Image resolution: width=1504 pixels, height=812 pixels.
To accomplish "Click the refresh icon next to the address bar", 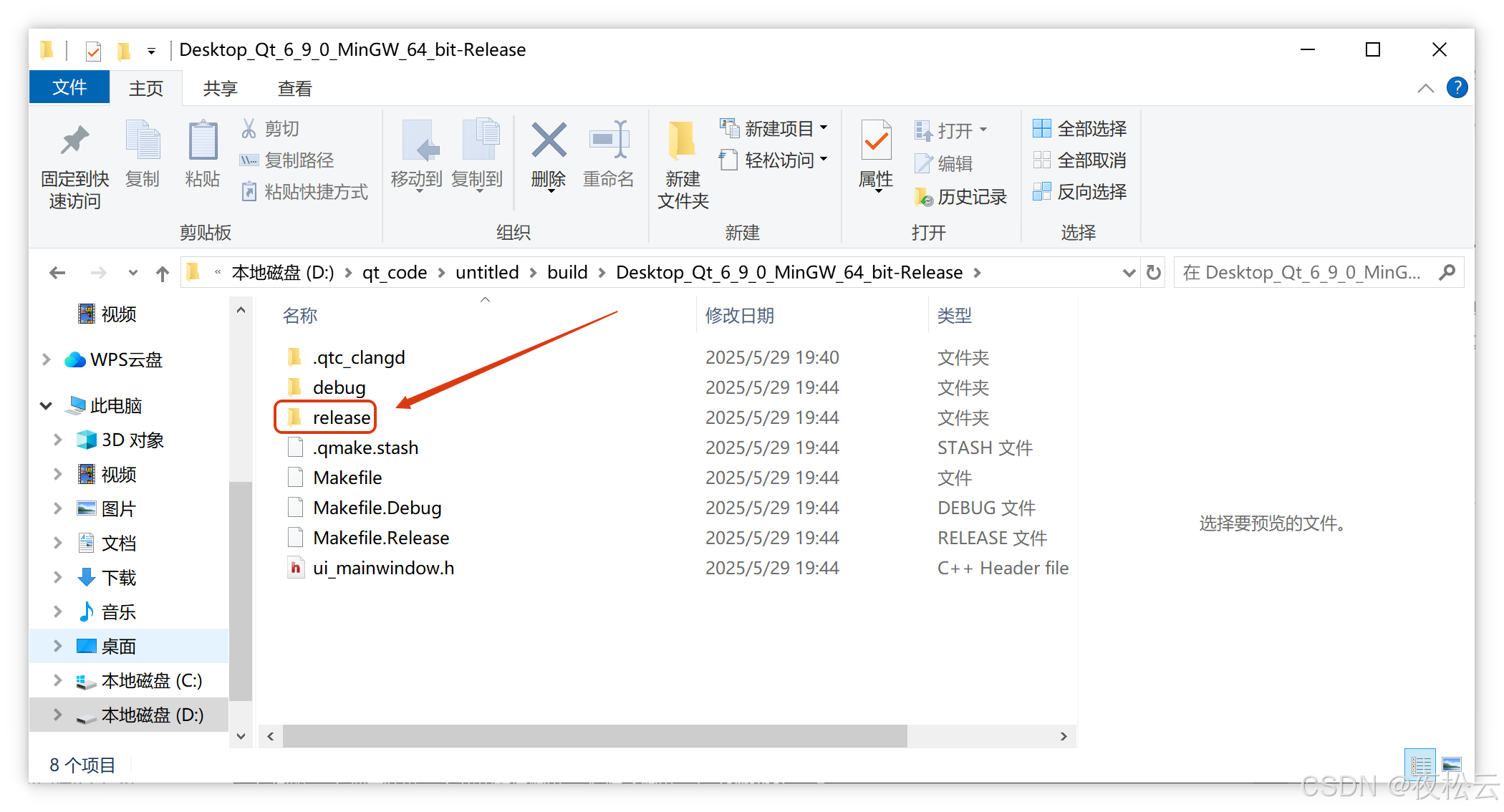I will [1154, 273].
